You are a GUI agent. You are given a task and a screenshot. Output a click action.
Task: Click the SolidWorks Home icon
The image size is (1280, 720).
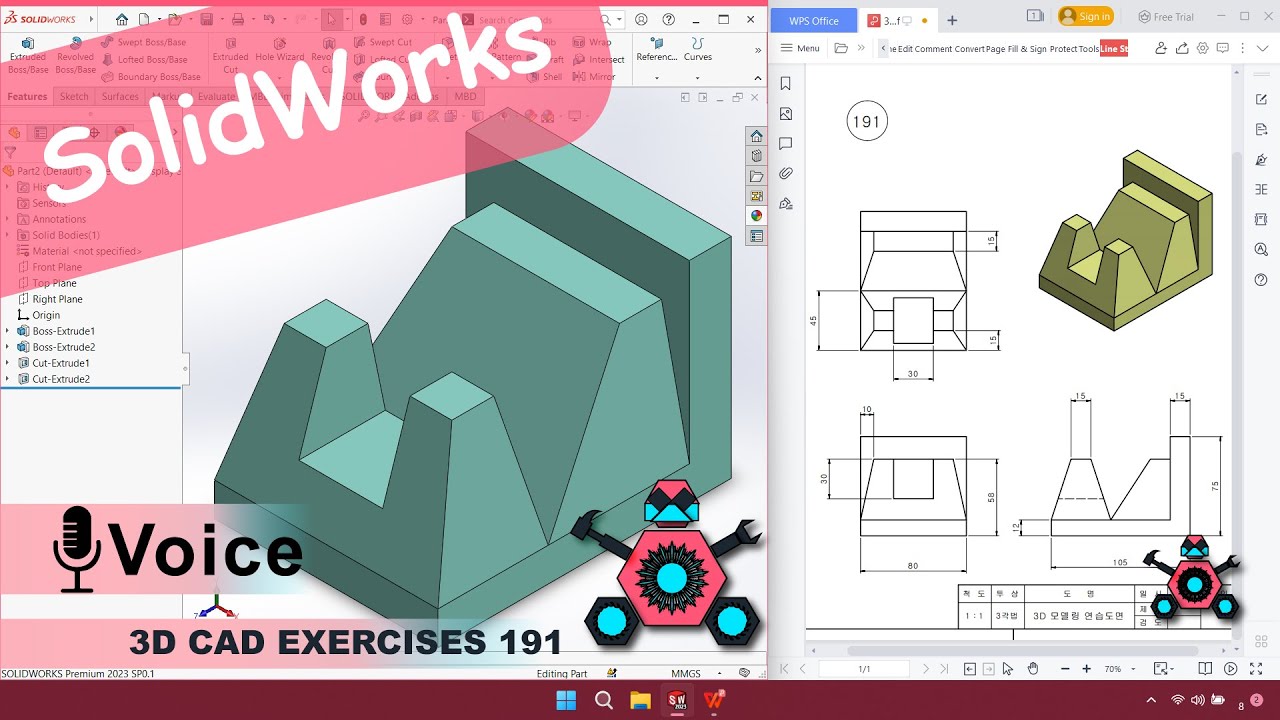tap(122, 19)
